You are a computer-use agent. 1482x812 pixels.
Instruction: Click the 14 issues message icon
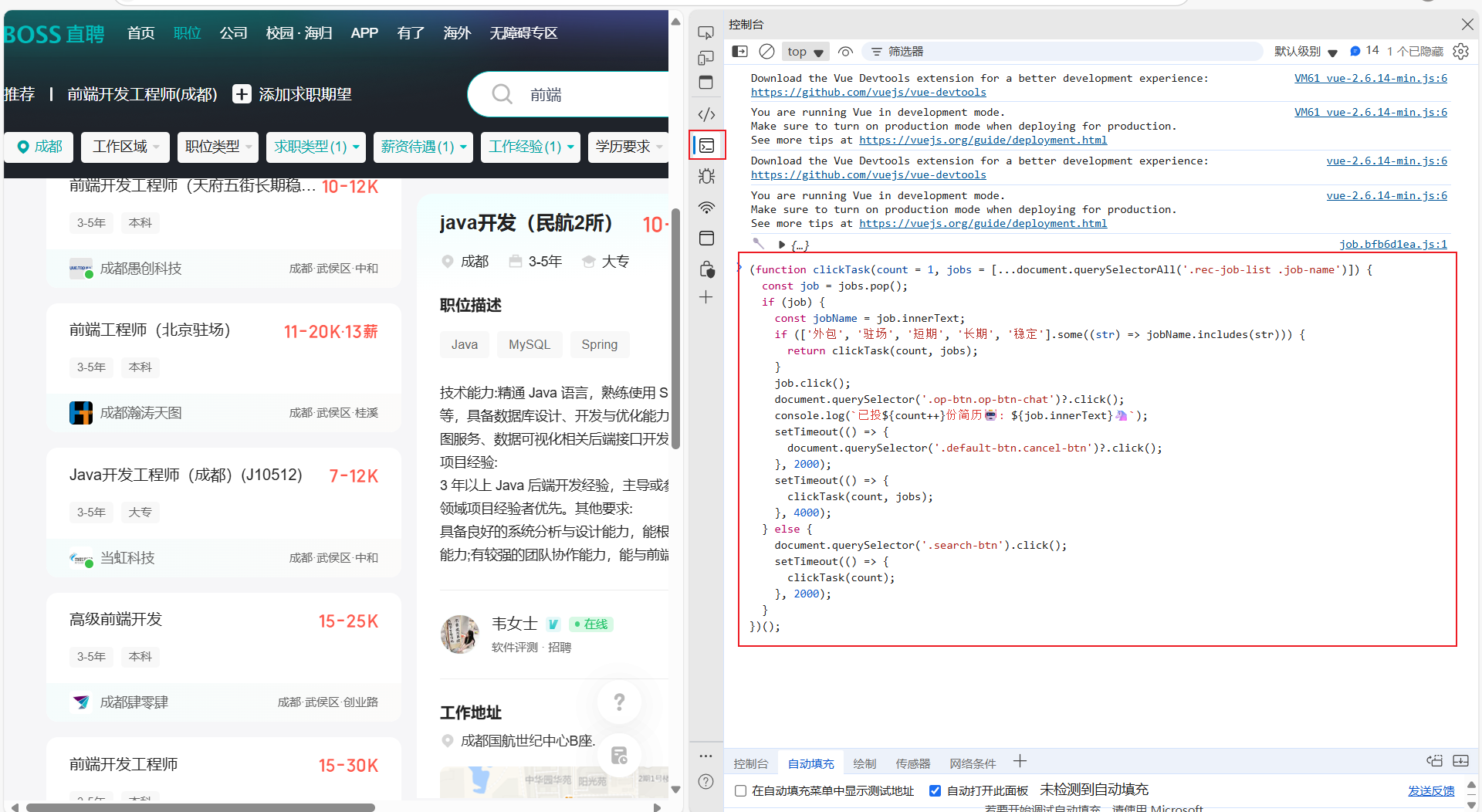[1364, 51]
